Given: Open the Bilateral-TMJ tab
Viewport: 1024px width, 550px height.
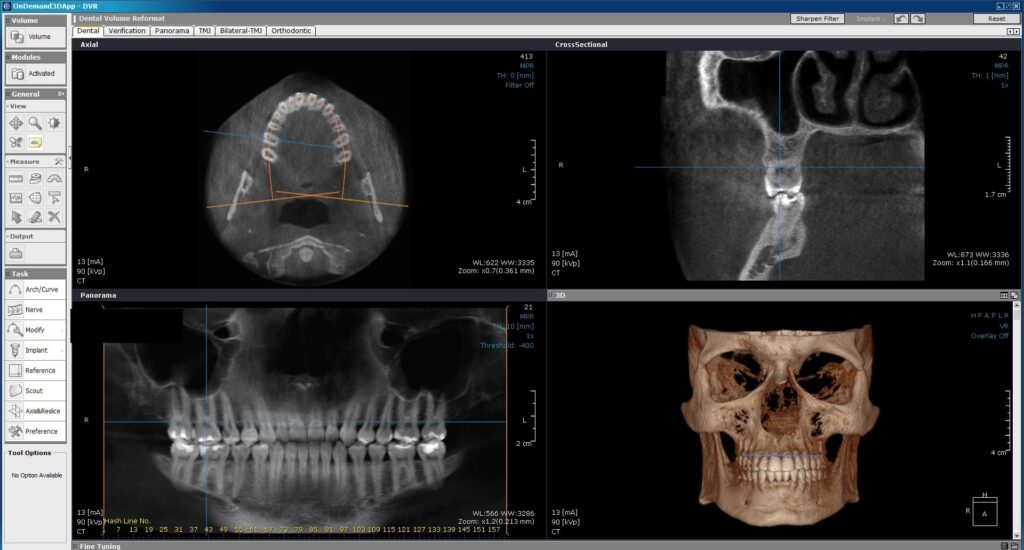Looking at the screenshot, I should click(x=241, y=31).
